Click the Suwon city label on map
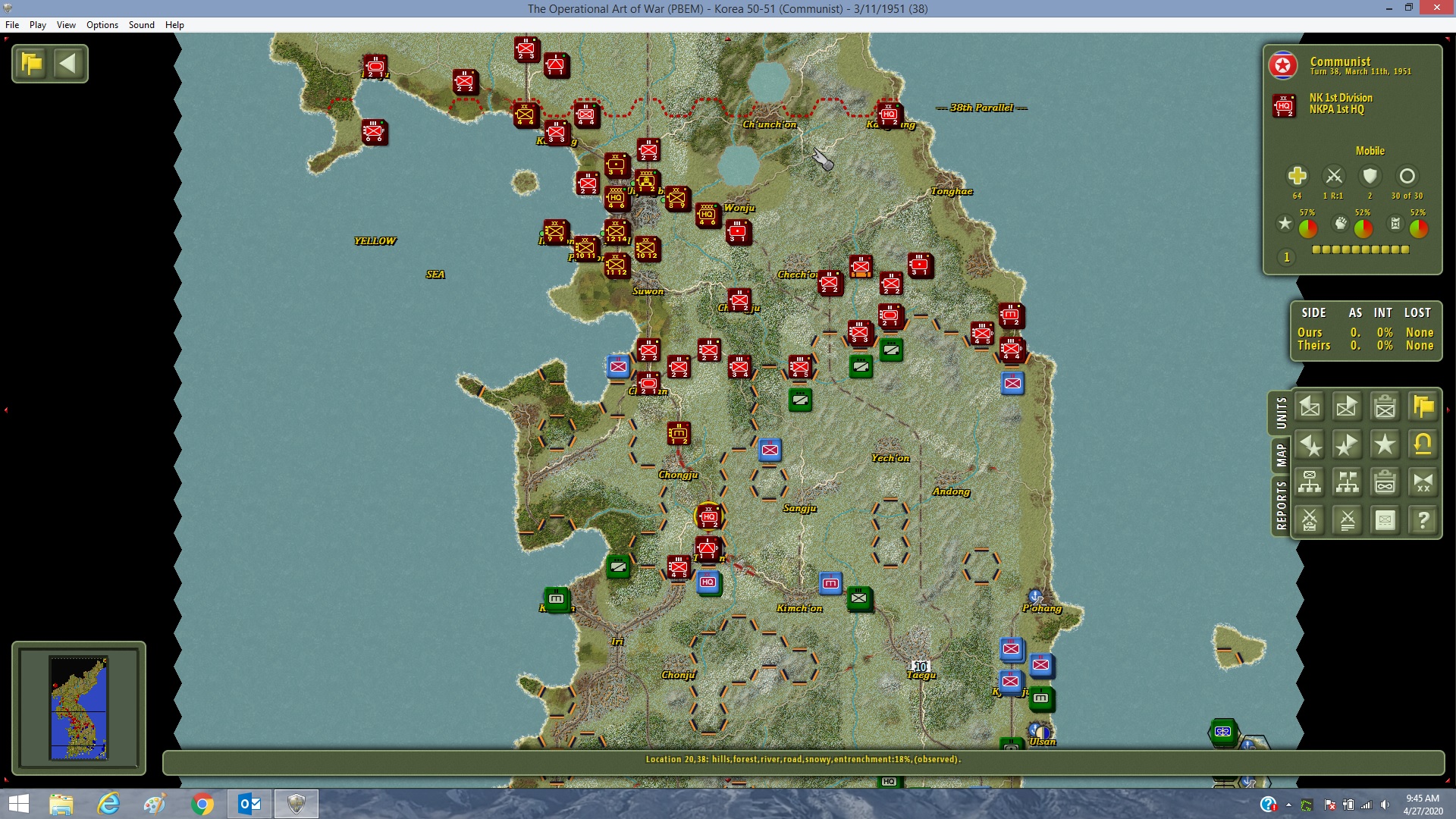Viewport: 1456px width, 819px height. click(x=648, y=291)
